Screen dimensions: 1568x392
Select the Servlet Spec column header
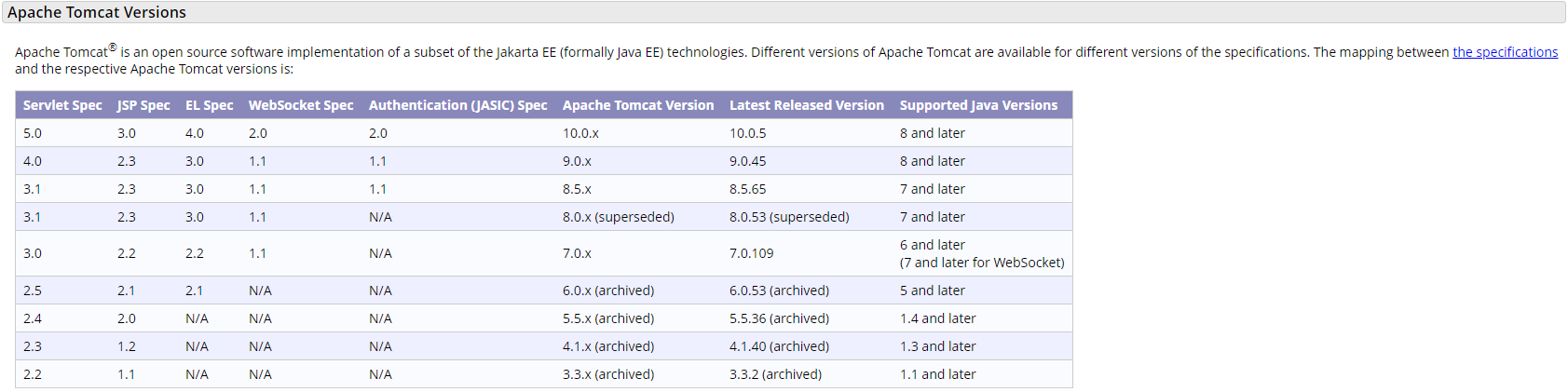(x=62, y=105)
